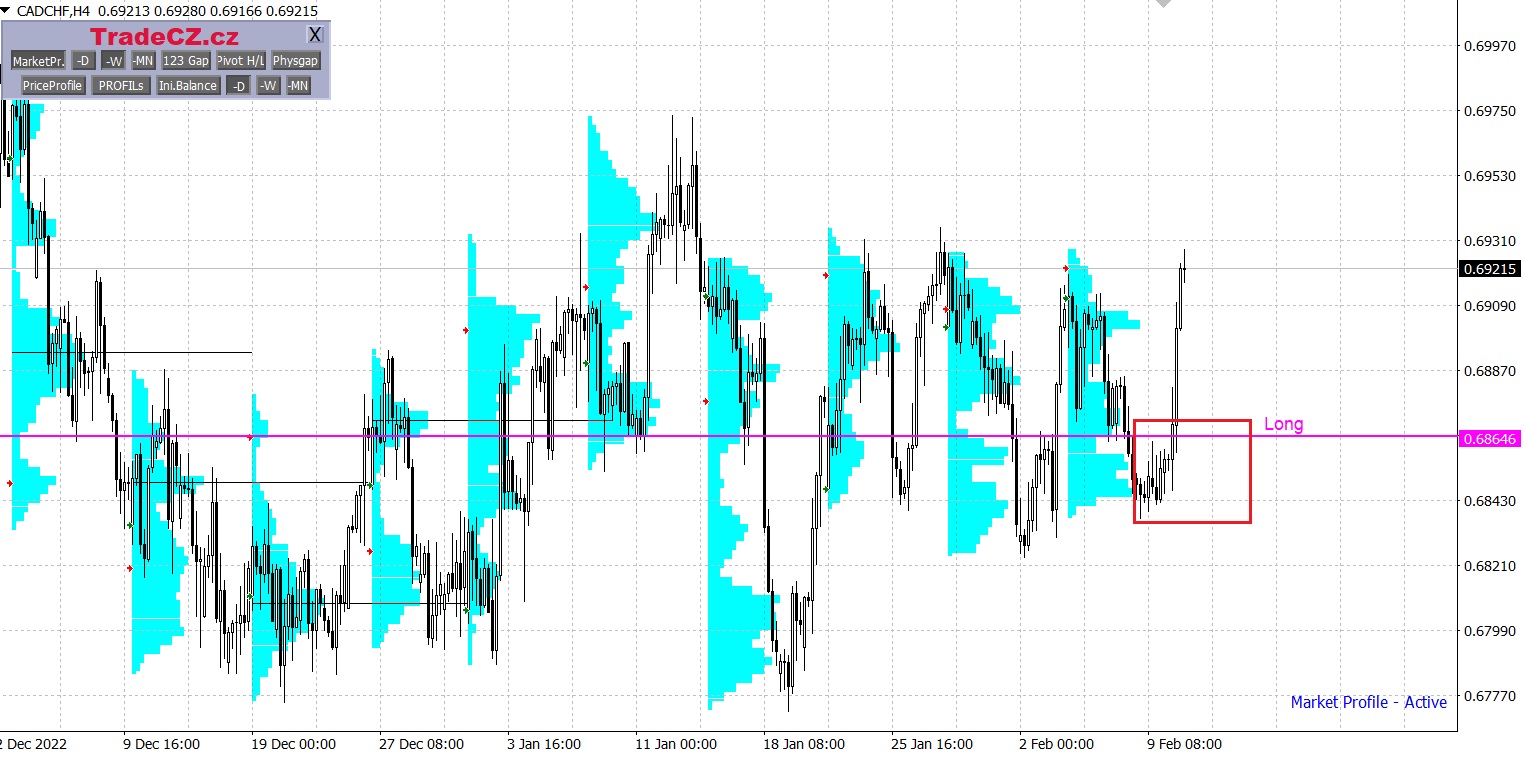This screenshot has height=759, width=1525.
Task: Click the 0.68646 magenta price tag
Action: click(1489, 438)
